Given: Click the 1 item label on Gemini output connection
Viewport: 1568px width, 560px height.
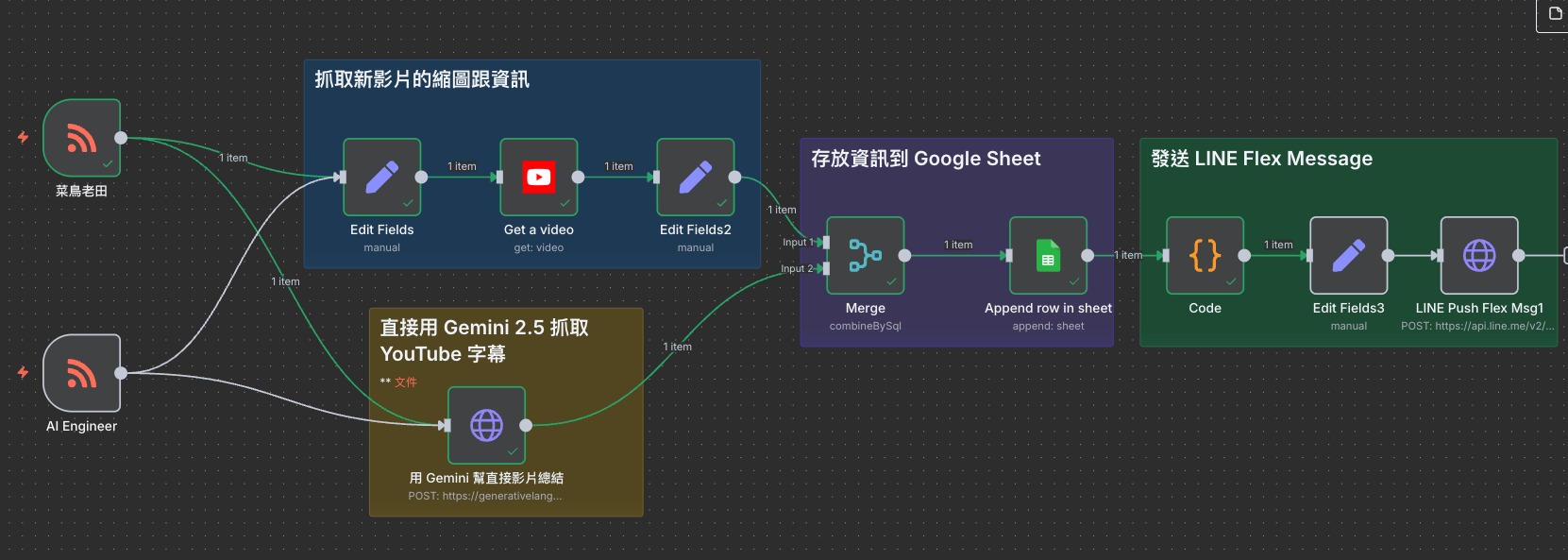Looking at the screenshot, I should 677,347.
